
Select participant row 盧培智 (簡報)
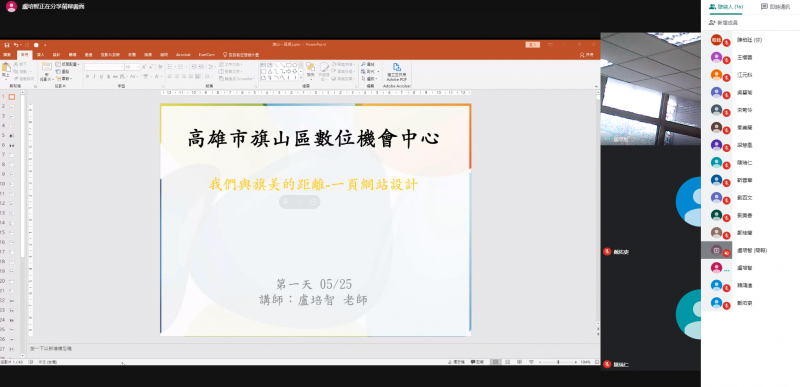point(751,250)
